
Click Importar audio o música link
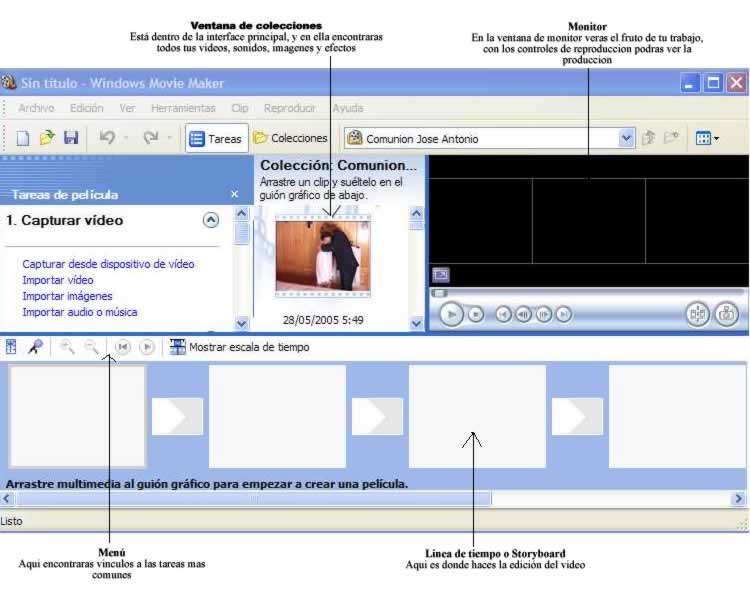80,312
